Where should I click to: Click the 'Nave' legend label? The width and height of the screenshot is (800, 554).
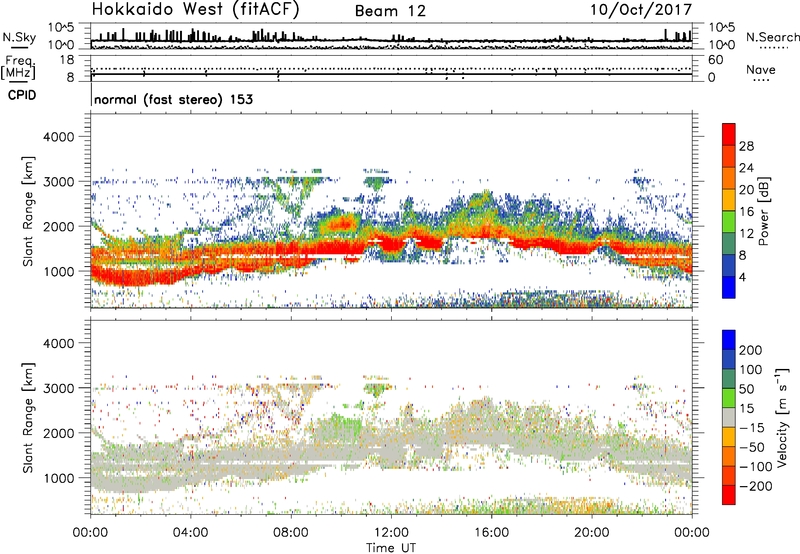(761, 69)
